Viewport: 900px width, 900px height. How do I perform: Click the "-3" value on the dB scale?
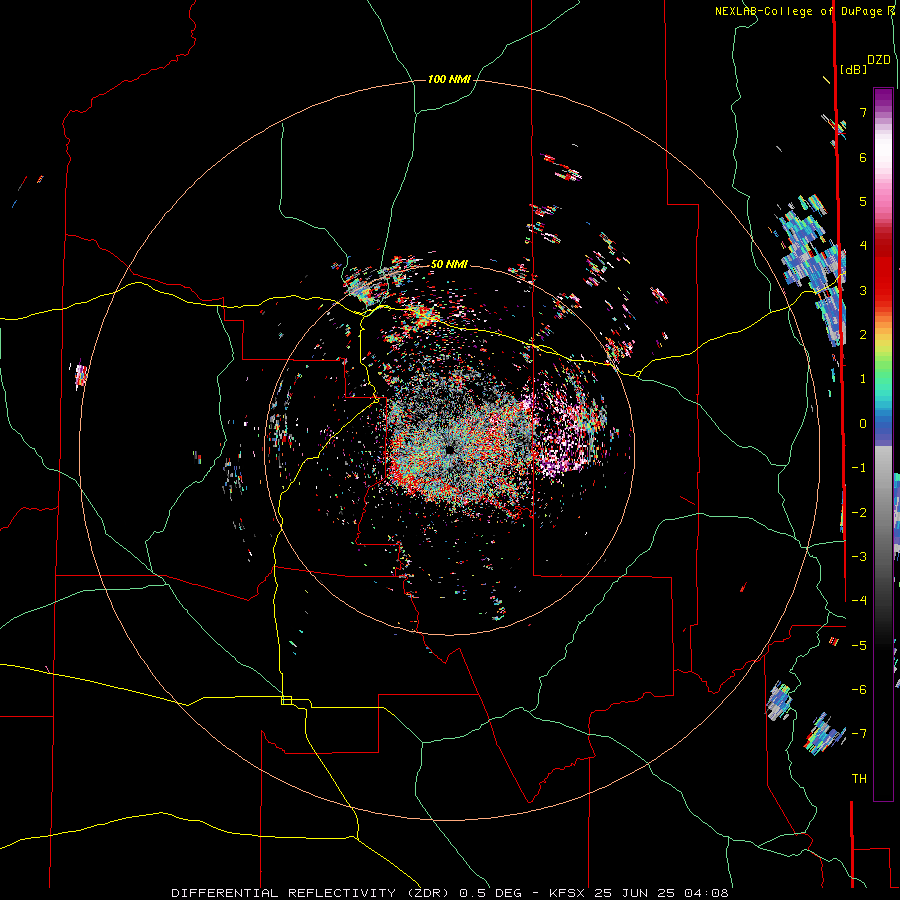(859, 557)
